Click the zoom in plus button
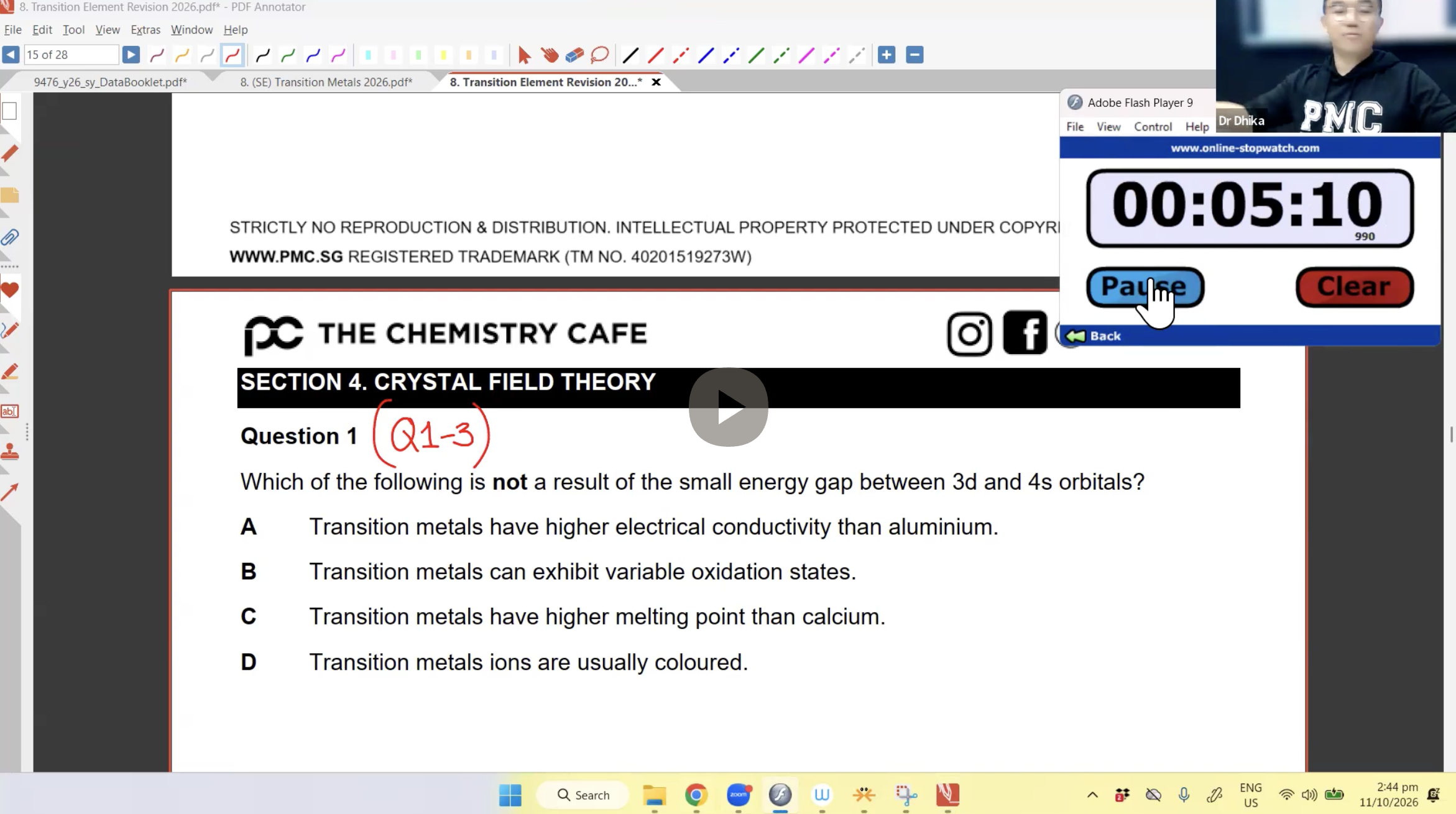 coord(887,55)
